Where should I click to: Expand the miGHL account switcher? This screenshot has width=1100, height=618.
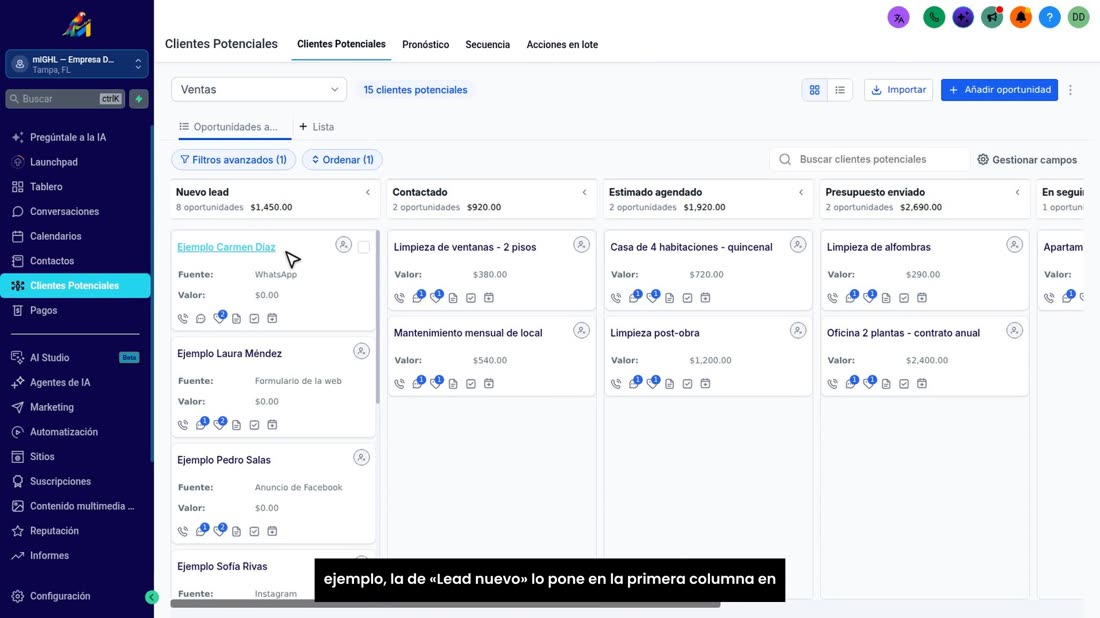77,64
